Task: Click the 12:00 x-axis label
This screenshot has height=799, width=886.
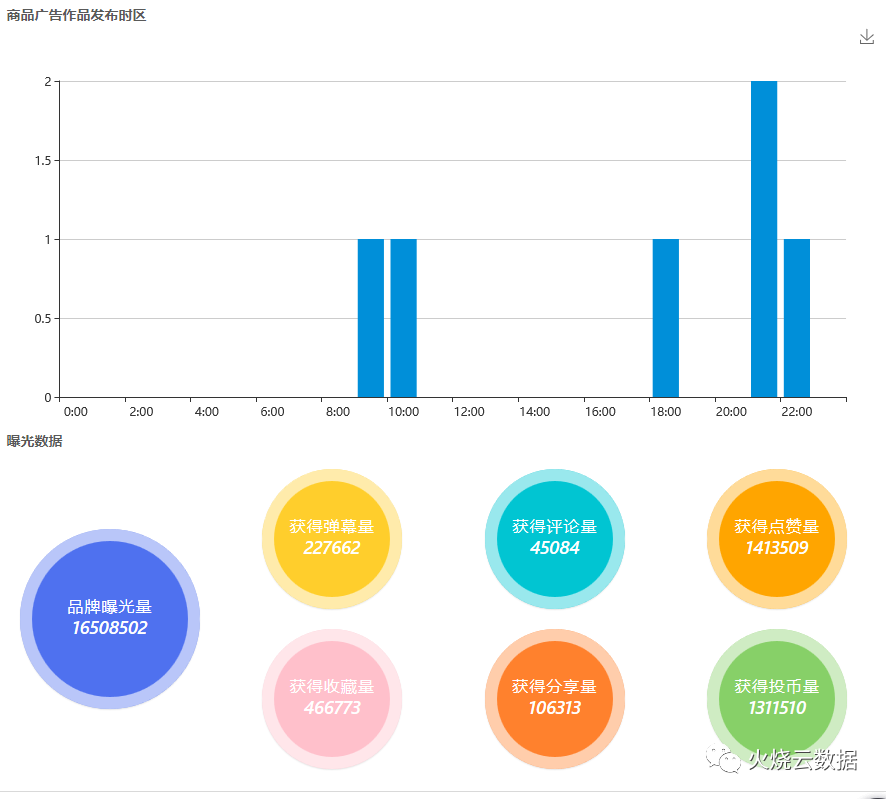Action: pyautogui.click(x=469, y=412)
